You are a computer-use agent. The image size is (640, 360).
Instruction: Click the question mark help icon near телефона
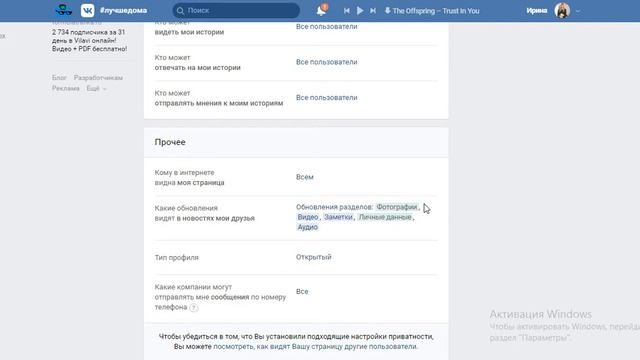tap(194, 308)
